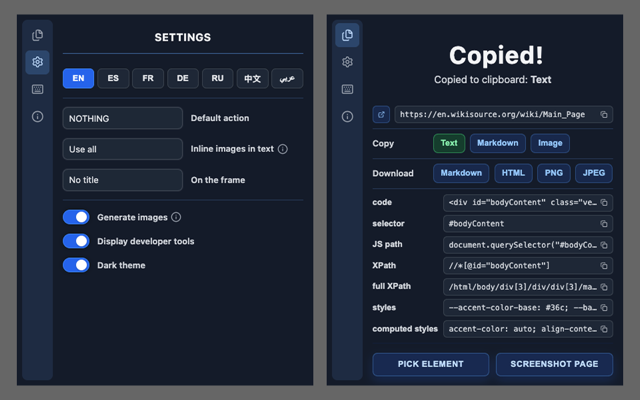Copy the JS path field value
The width and height of the screenshot is (640, 400).
click(604, 245)
